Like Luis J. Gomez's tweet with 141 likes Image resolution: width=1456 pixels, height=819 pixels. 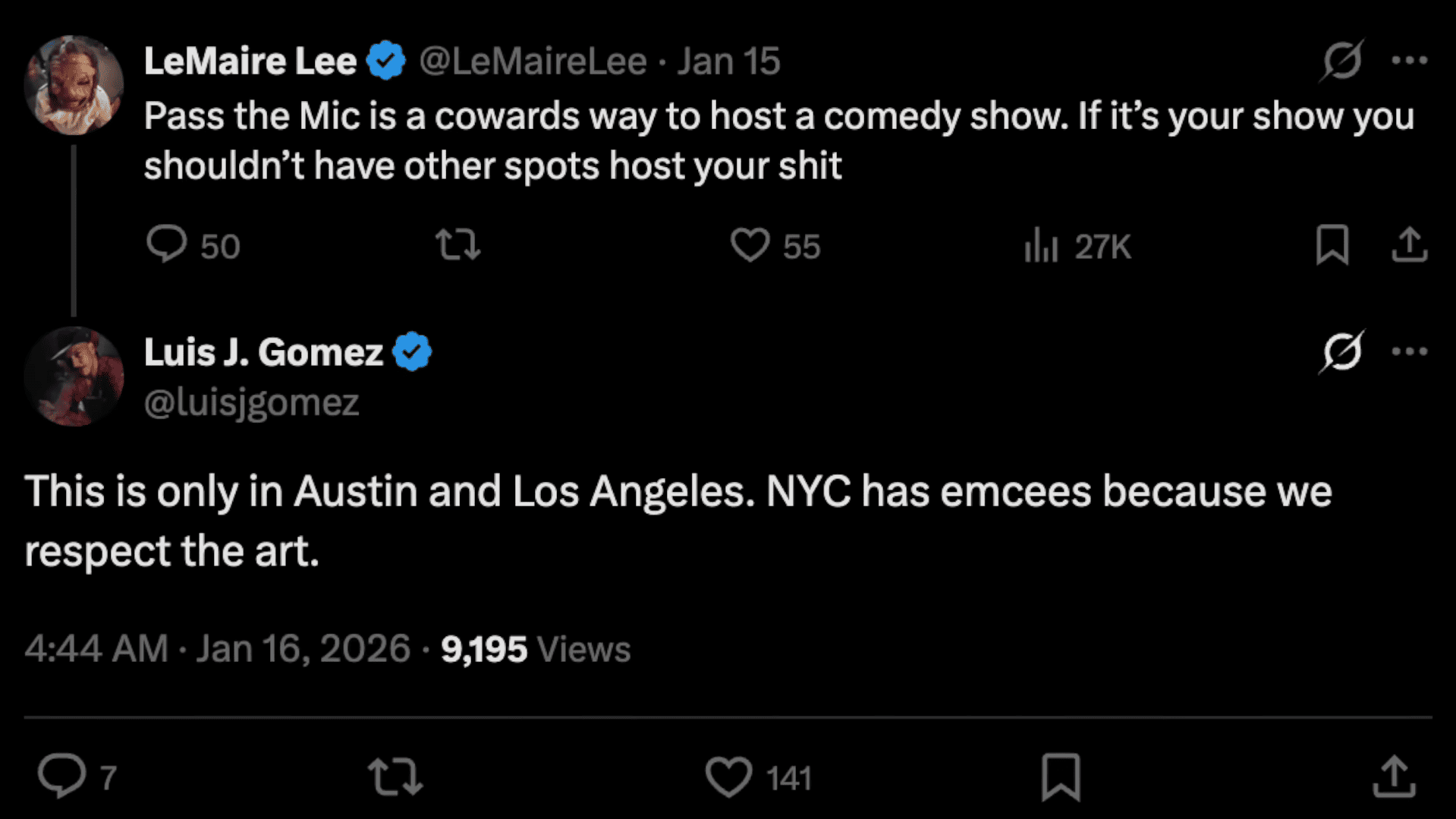(x=728, y=776)
